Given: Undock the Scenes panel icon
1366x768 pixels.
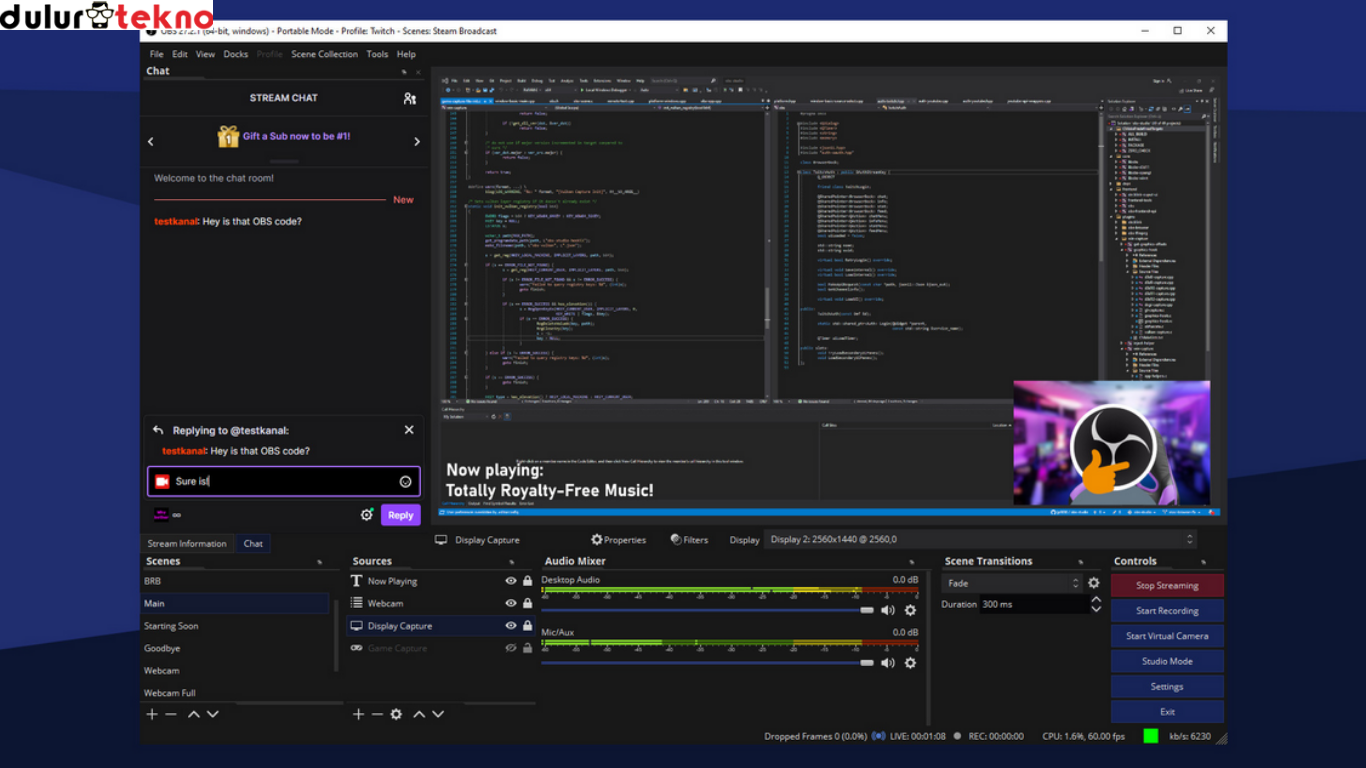Looking at the screenshot, I should pos(320,562).
